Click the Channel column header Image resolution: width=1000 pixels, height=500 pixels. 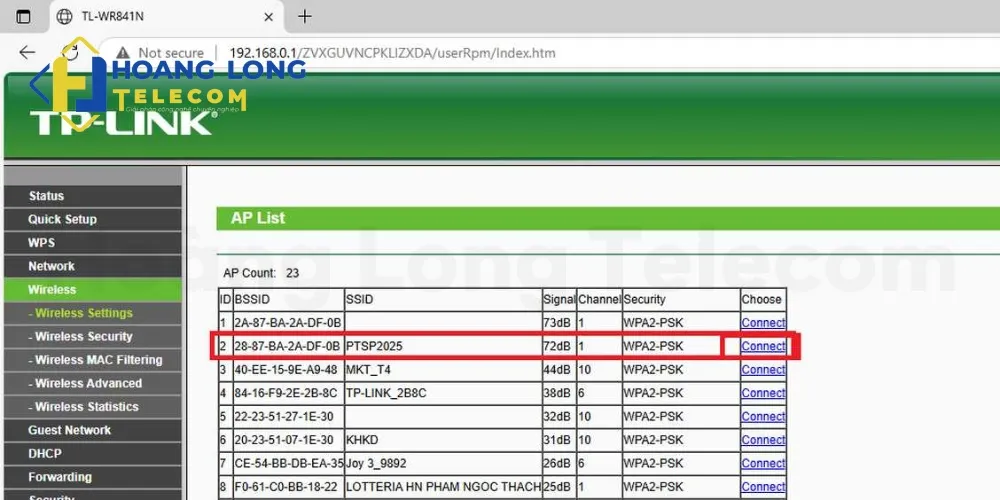click(x=599, y=299)
